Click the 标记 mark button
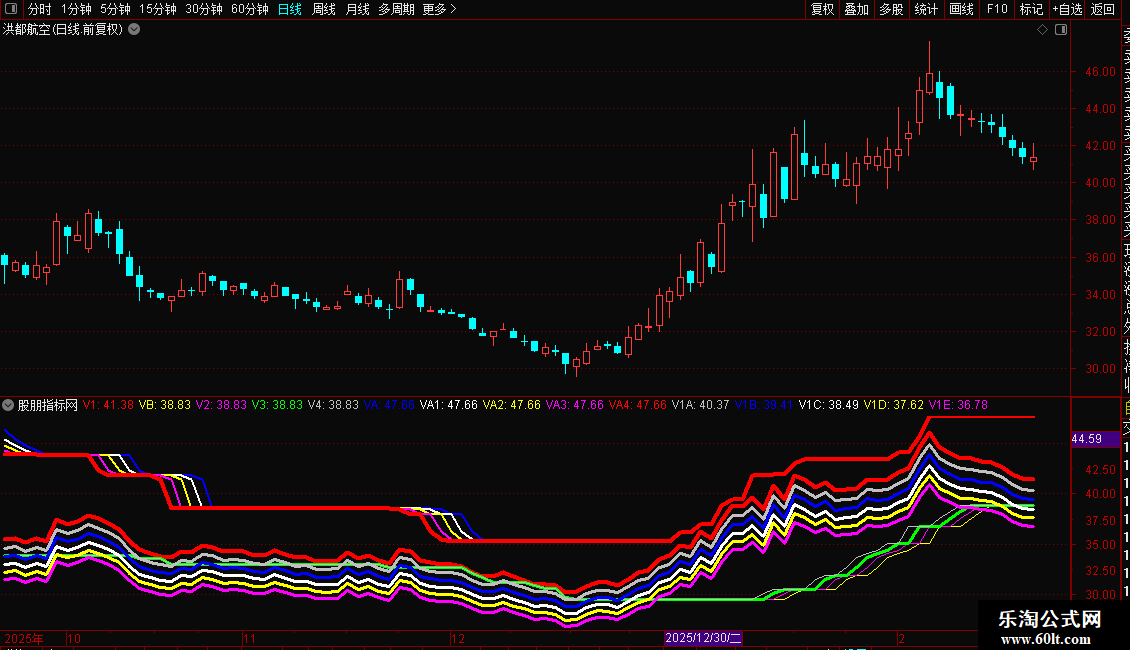This screenshot has height=650, width=1130. point(1031,9)
